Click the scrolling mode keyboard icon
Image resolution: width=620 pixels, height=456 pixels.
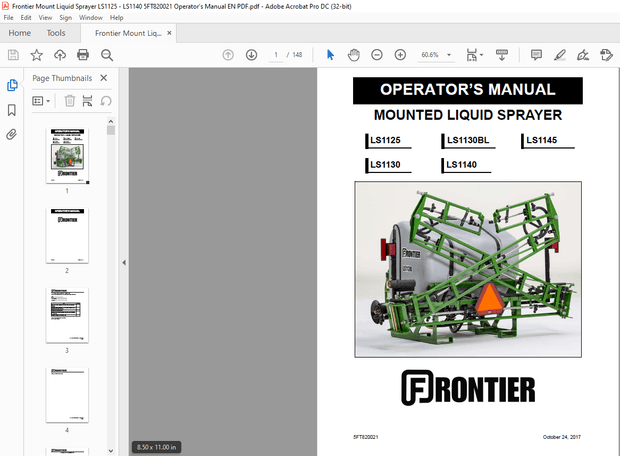[502, 55]
